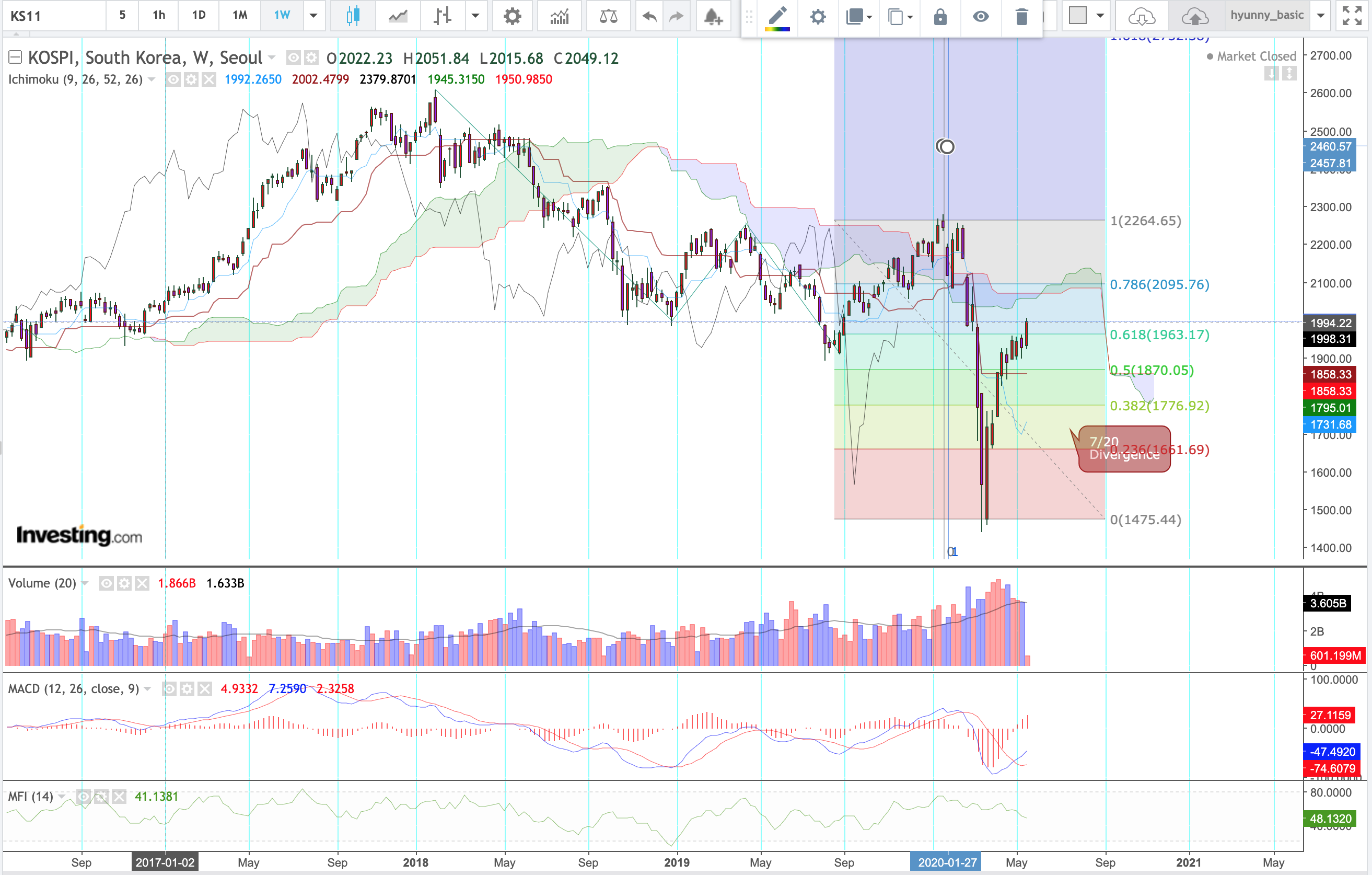Select the candlestick chart style
The image size is (1372, 875).
click(x=353, y=15)
